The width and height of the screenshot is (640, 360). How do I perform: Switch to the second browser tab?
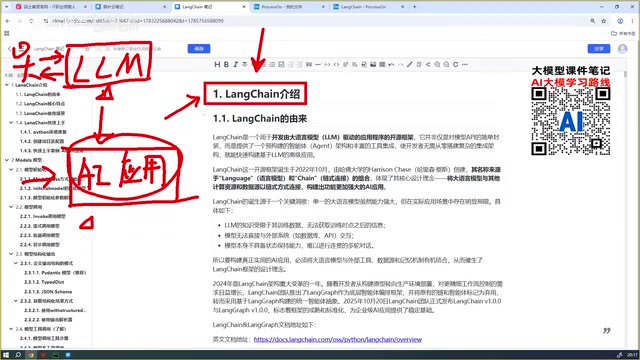click(131, 7)
